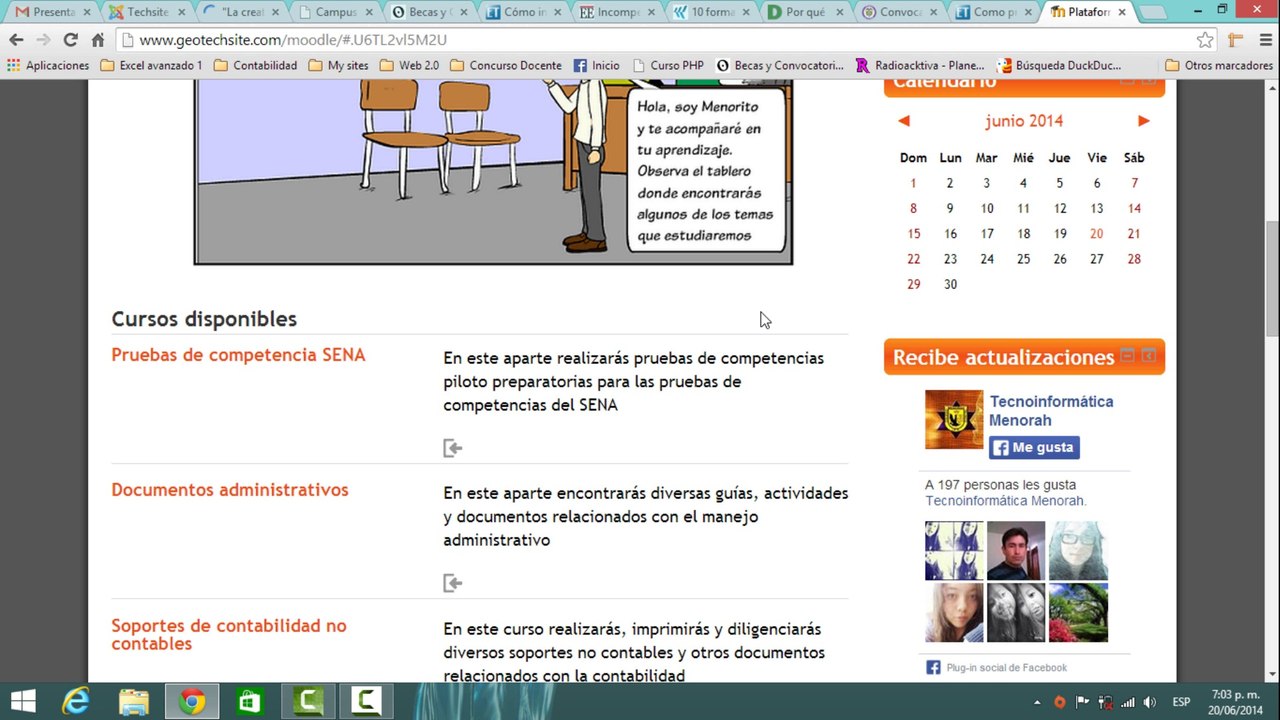Open the garden photo in Facebook widget
The width and height of the screenshot is (1280, 720).
pos(1078,612)
